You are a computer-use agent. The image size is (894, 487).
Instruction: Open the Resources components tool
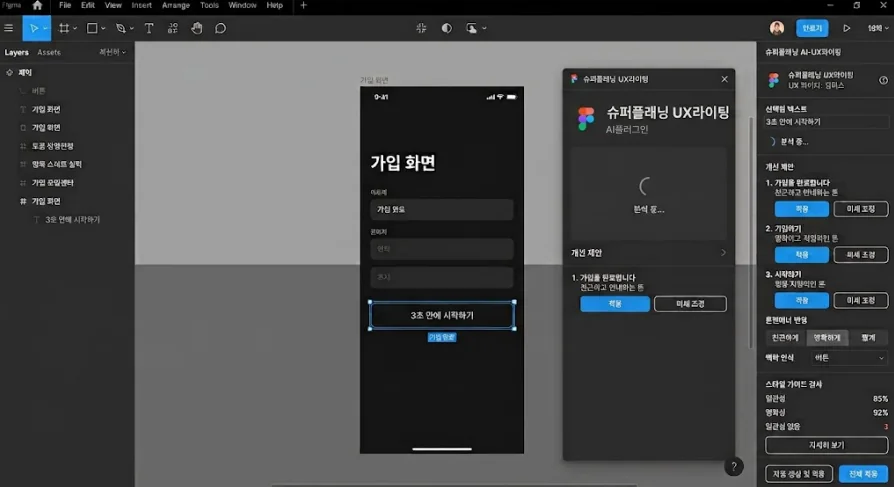click(173, 28)
